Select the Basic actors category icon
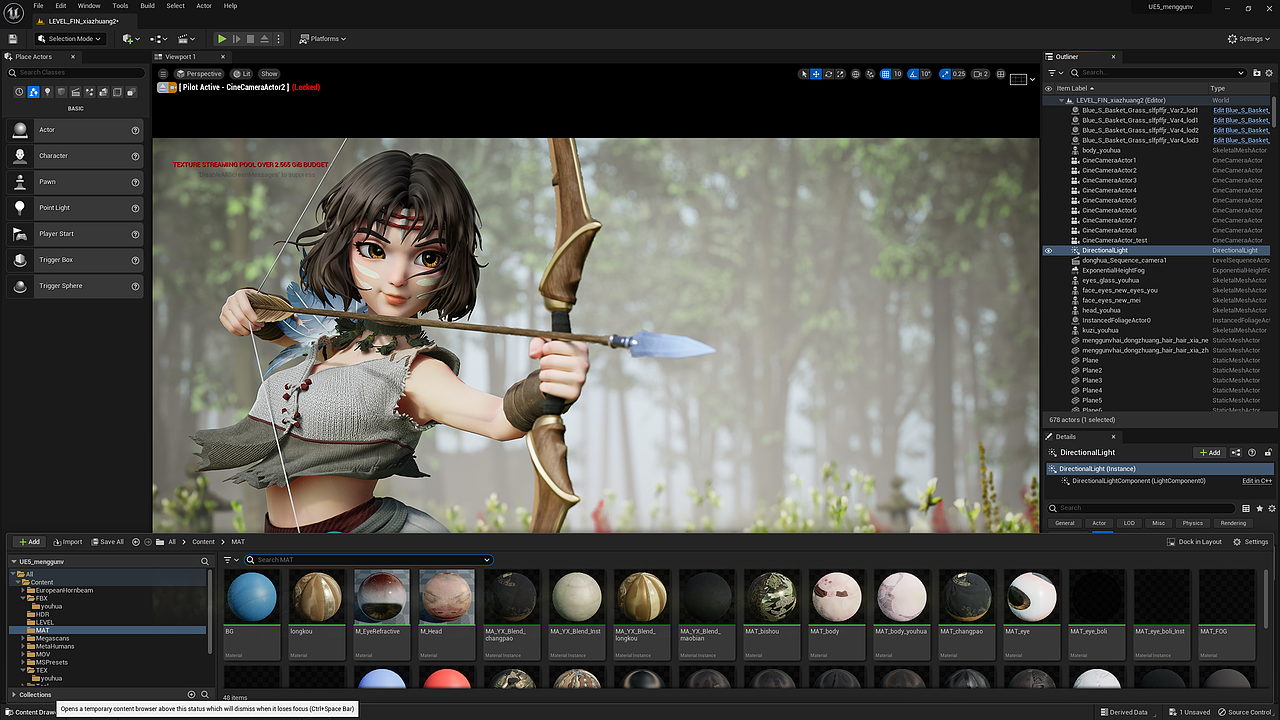This screenshot has width=1280, height=720. coord(33,92)
